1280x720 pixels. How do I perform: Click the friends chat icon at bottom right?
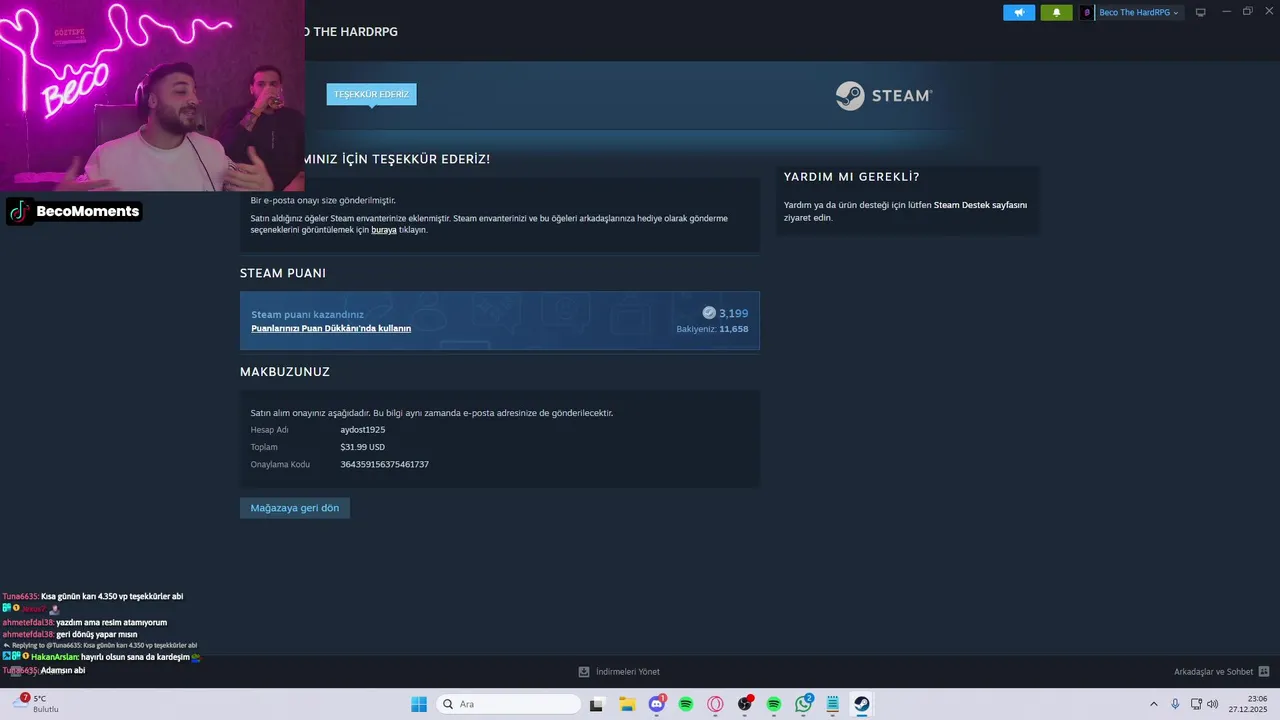tap(1264, 672)
